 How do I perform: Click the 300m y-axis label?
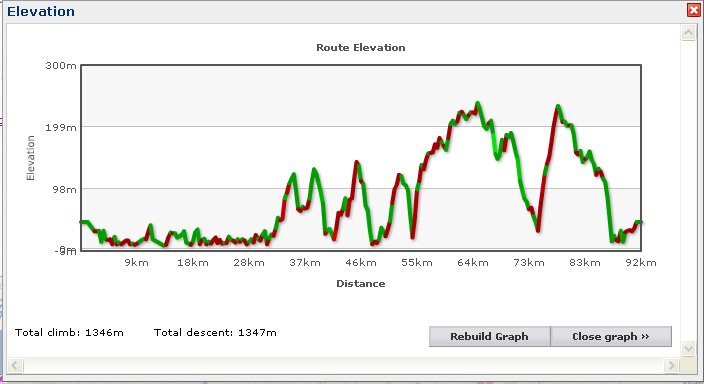61,66
